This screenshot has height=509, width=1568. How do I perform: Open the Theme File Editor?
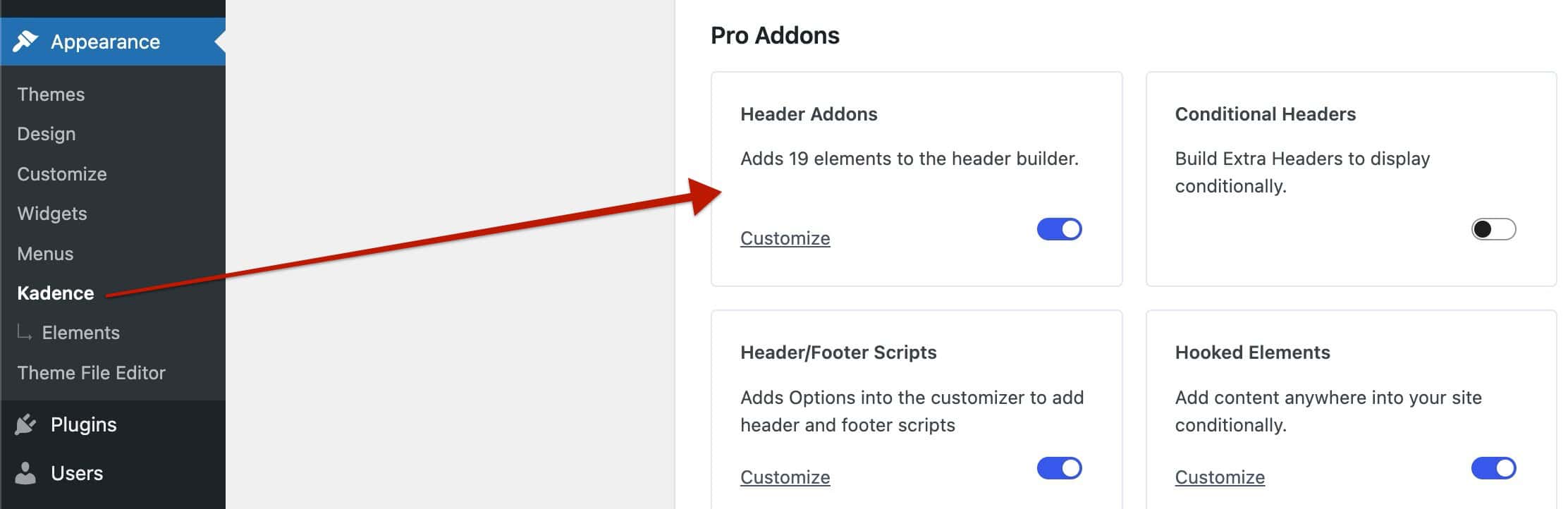pyautogui.click(x=92, y=373)
